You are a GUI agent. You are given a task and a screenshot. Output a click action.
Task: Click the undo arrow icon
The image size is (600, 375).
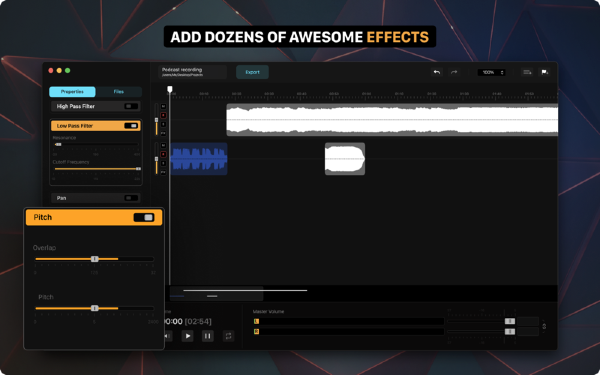[437, 72]
